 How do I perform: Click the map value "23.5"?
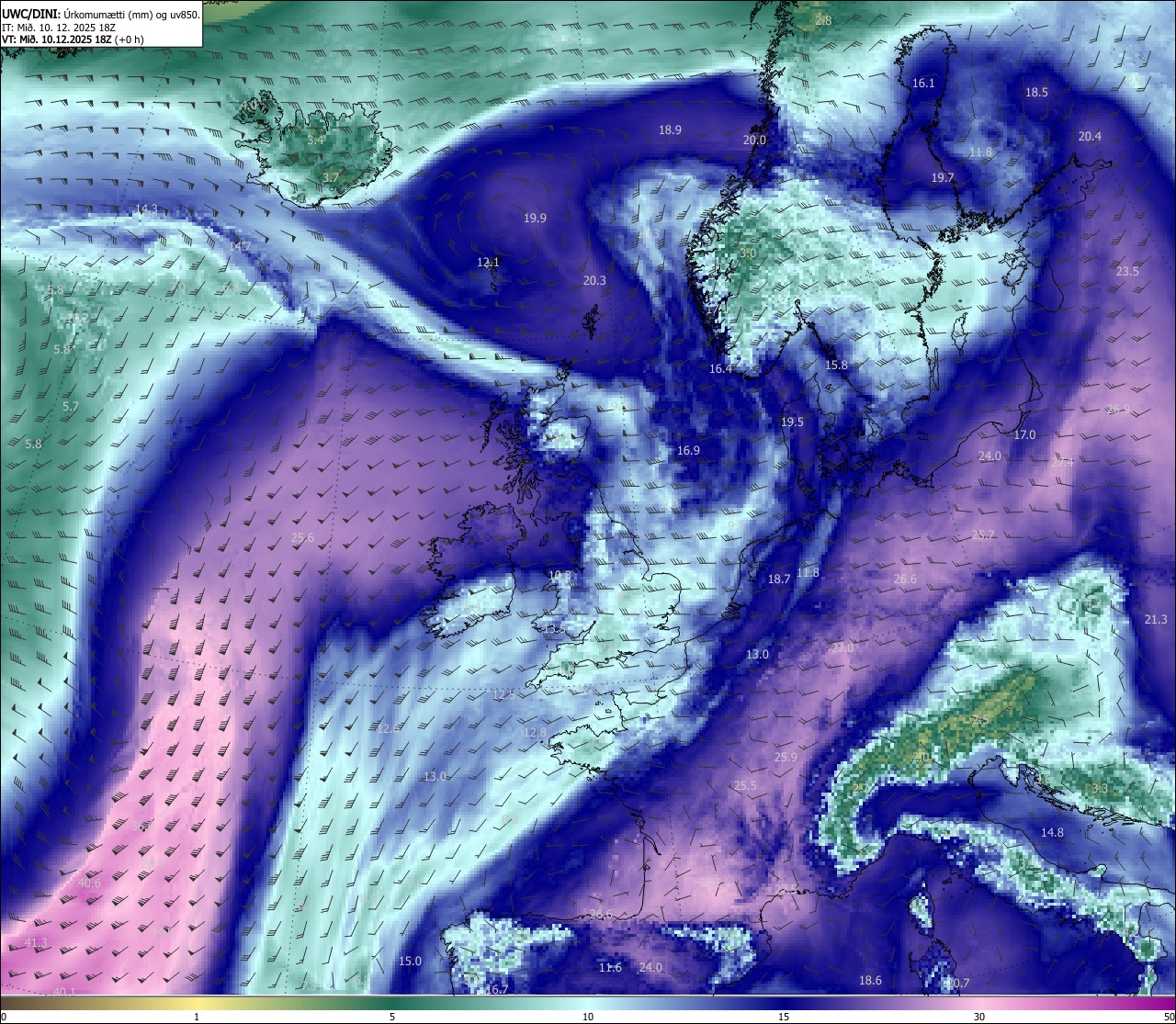pyautogui.click(x=1127, y=272)
